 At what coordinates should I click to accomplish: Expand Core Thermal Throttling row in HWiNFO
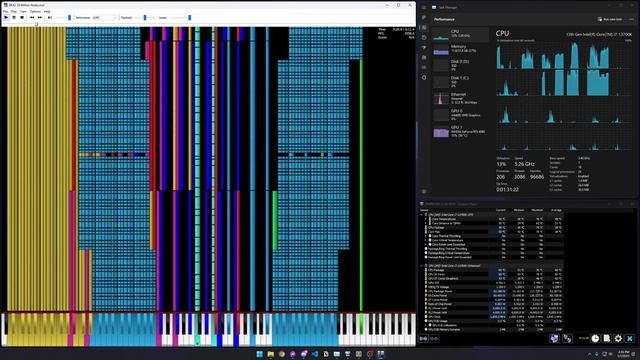click(426, 236)
